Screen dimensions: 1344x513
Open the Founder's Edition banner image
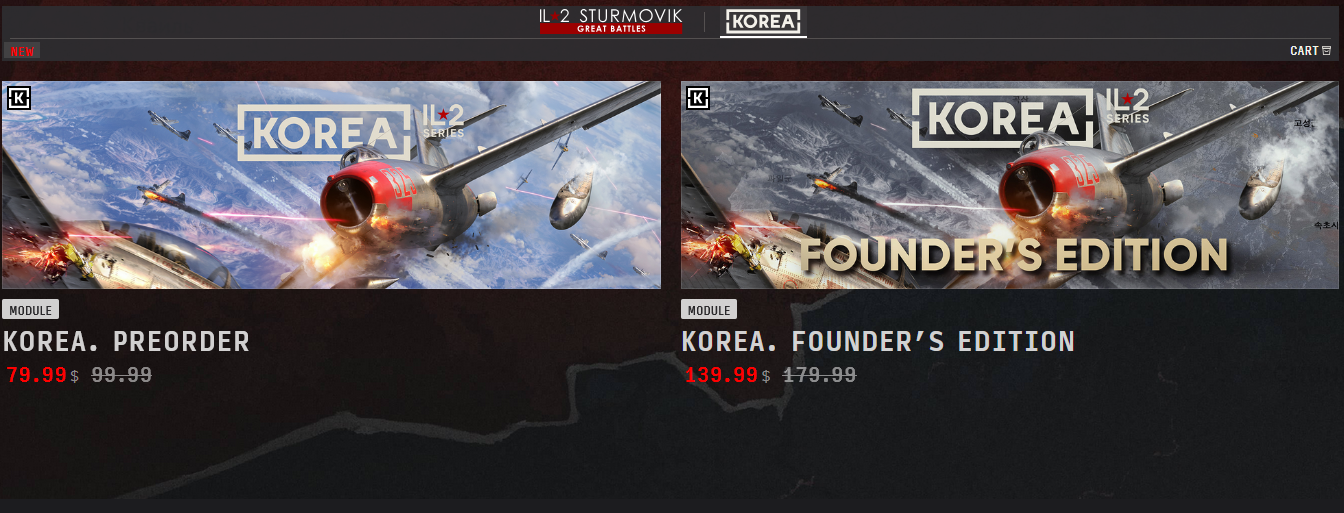pos(1010,185)
